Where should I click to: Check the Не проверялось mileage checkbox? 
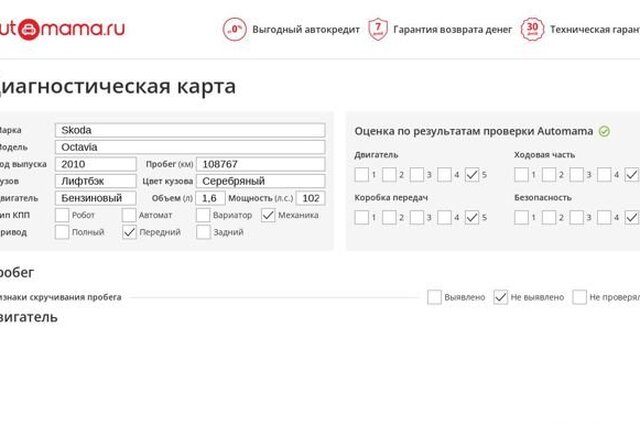coord(579,297)
